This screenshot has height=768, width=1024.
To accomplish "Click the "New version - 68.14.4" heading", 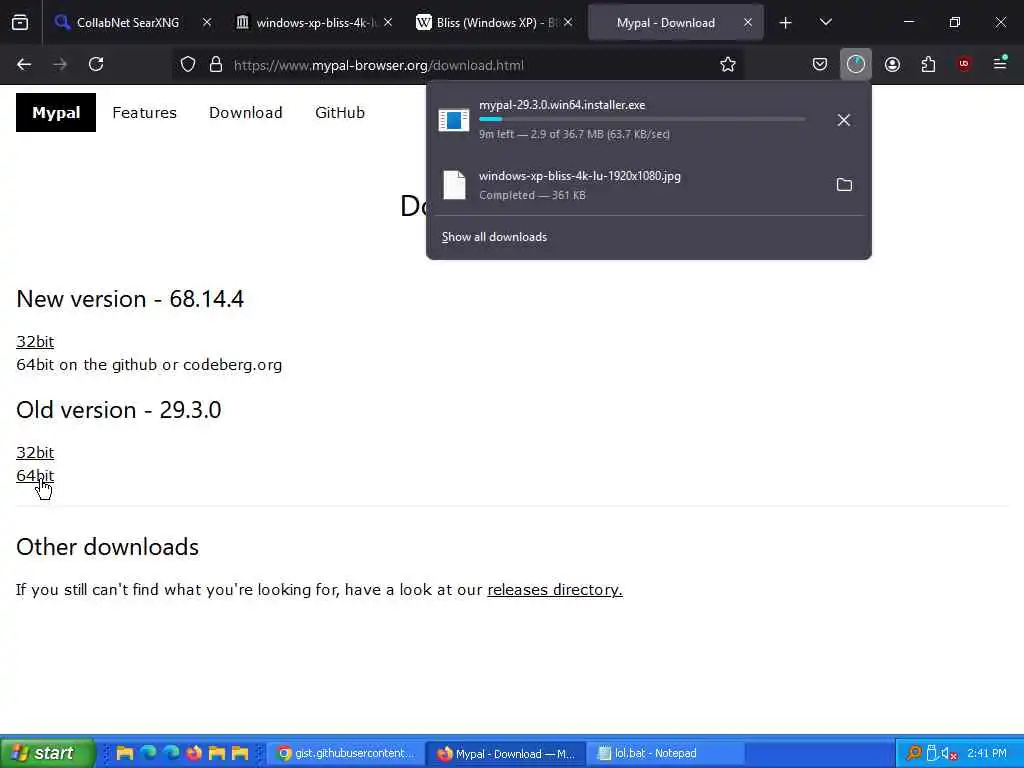I will (130, 299).
